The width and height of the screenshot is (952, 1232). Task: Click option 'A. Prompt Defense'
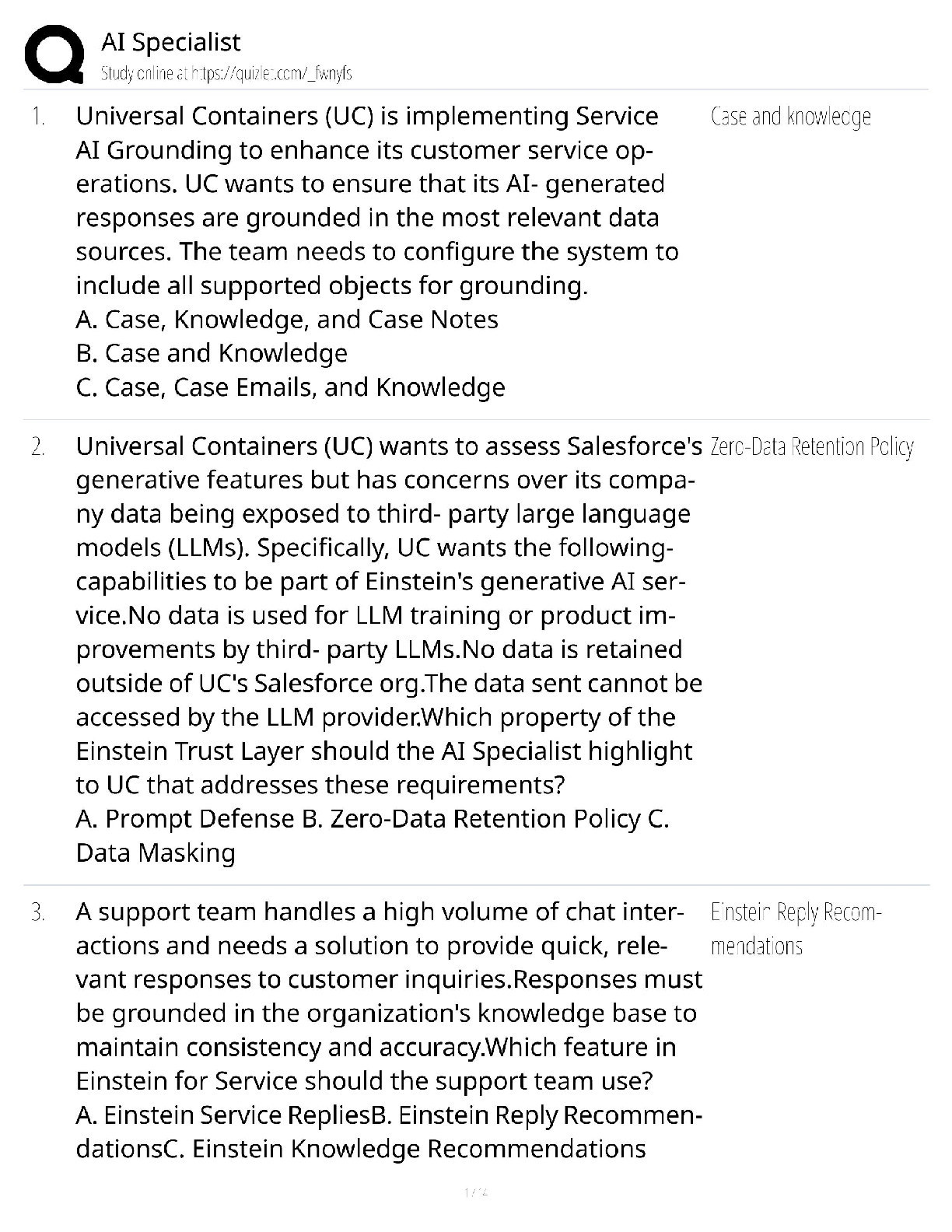coord(185,819)
